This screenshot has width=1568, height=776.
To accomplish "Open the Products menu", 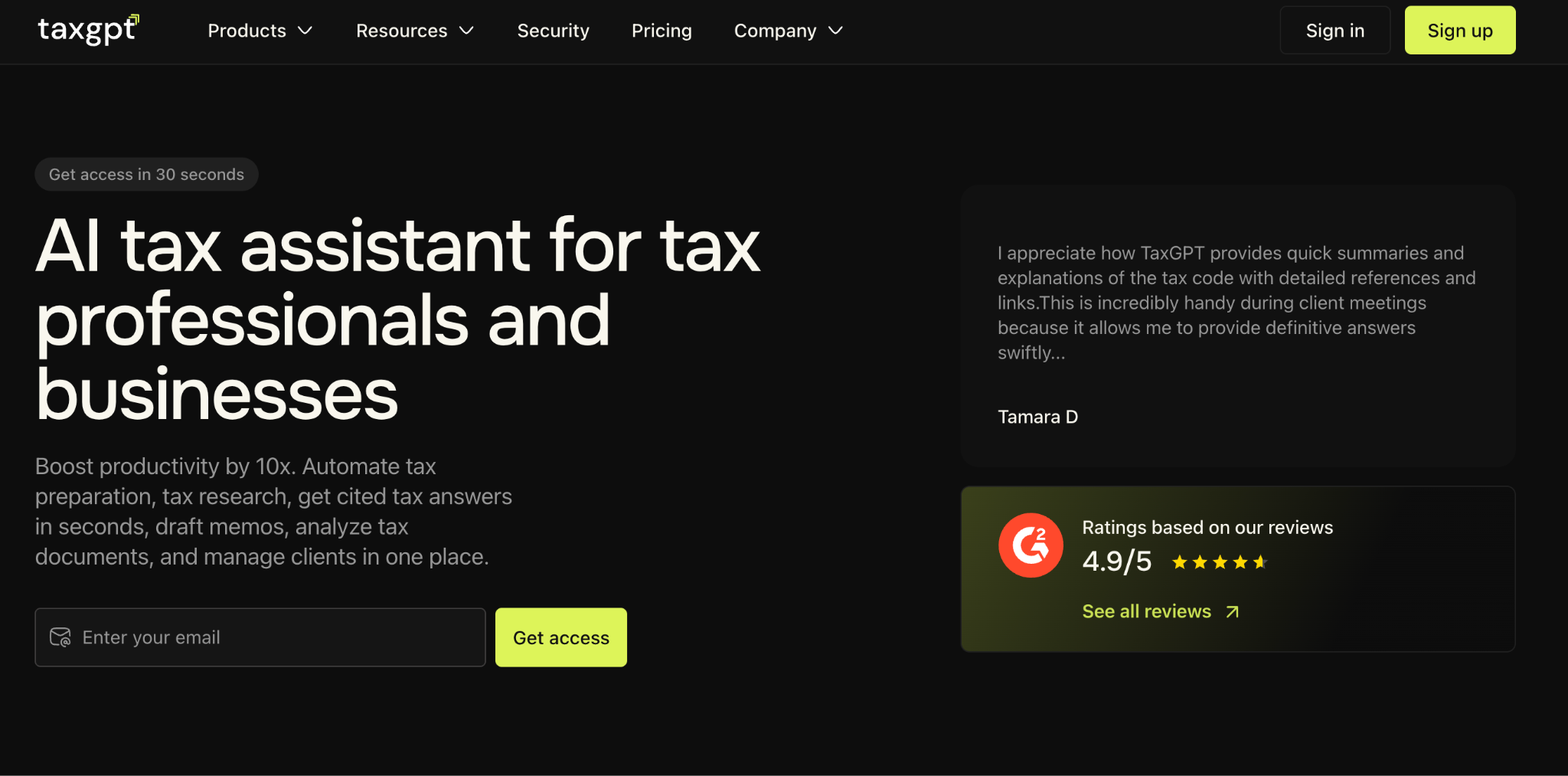I will 260,31.
